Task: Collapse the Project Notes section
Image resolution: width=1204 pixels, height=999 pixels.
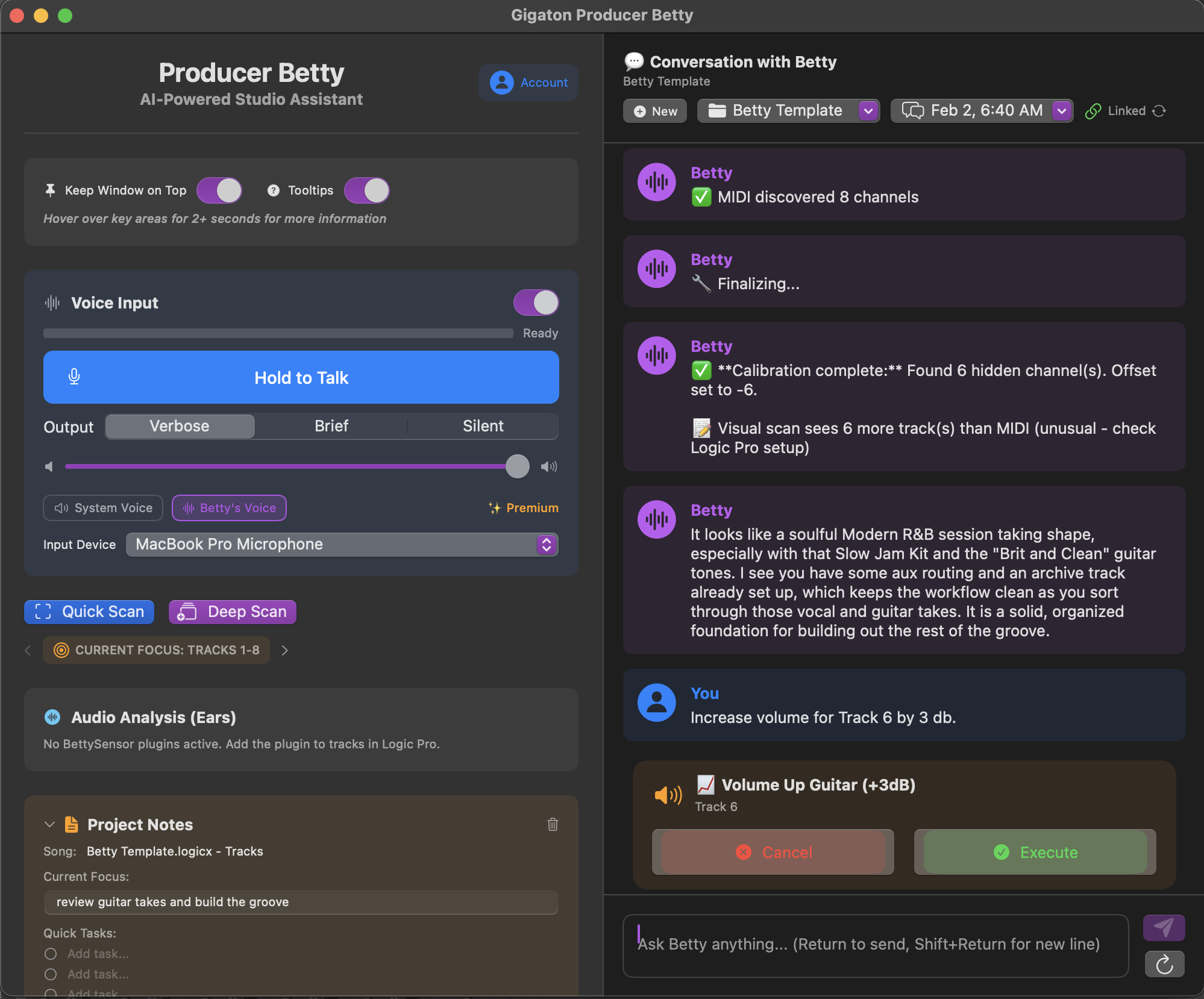Action: pyautogui.click(x=49, y=824)
